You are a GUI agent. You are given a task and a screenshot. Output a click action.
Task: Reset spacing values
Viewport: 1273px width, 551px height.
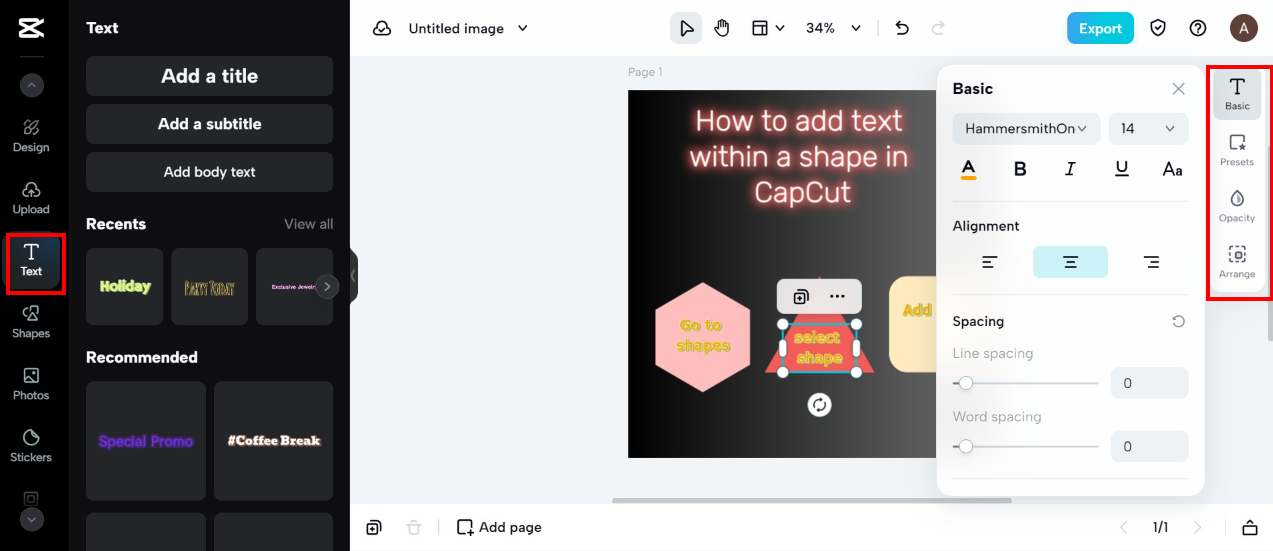[1178, 322]
